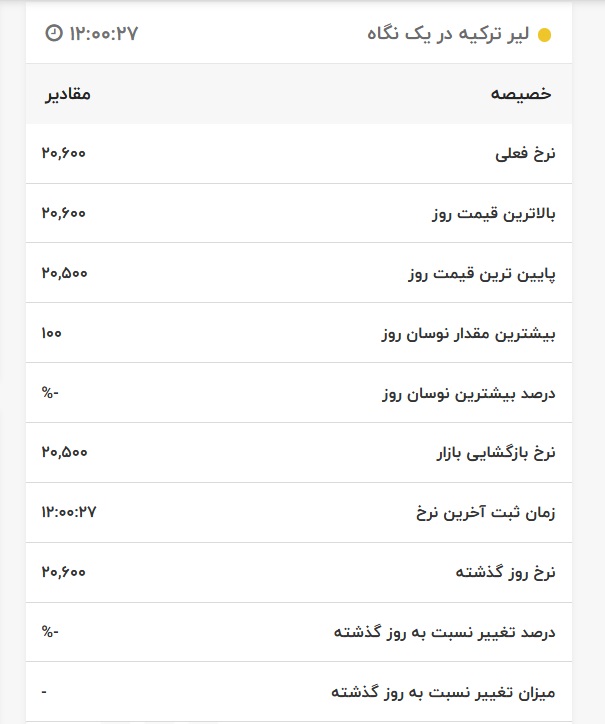The width and height of the screenshot is (605, 724).
Task: Click the value 100 in the fluctuation row
Action: pos(52,332)
